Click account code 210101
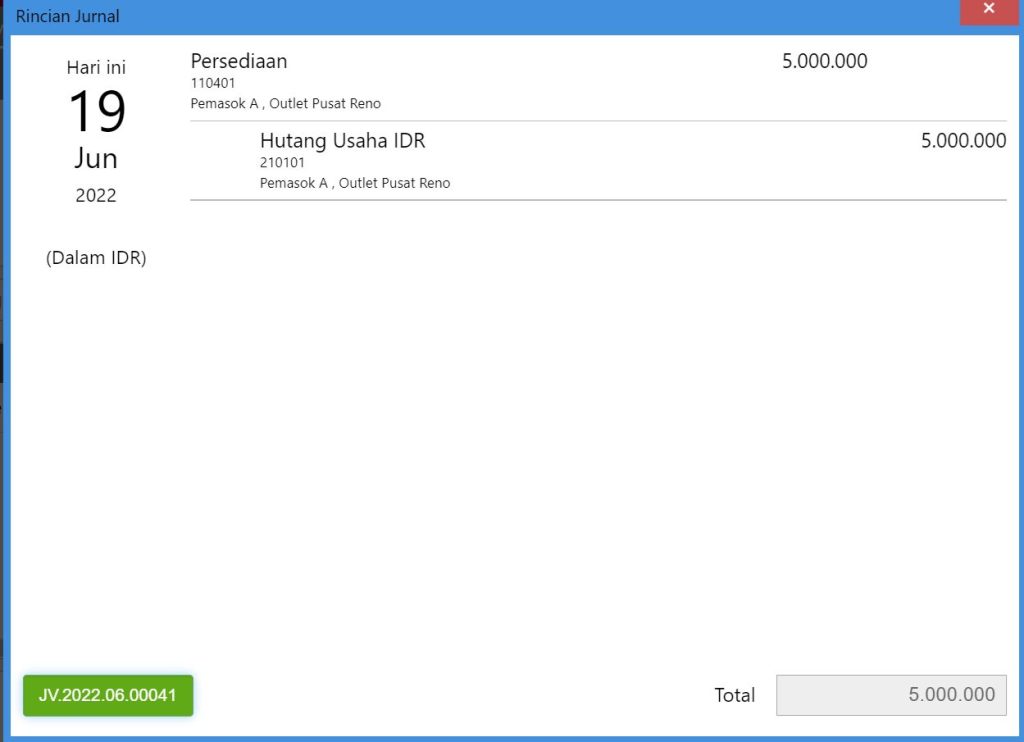Image resolution: width=1024 pixels, height=742 pixels. (x=282, y=163)
